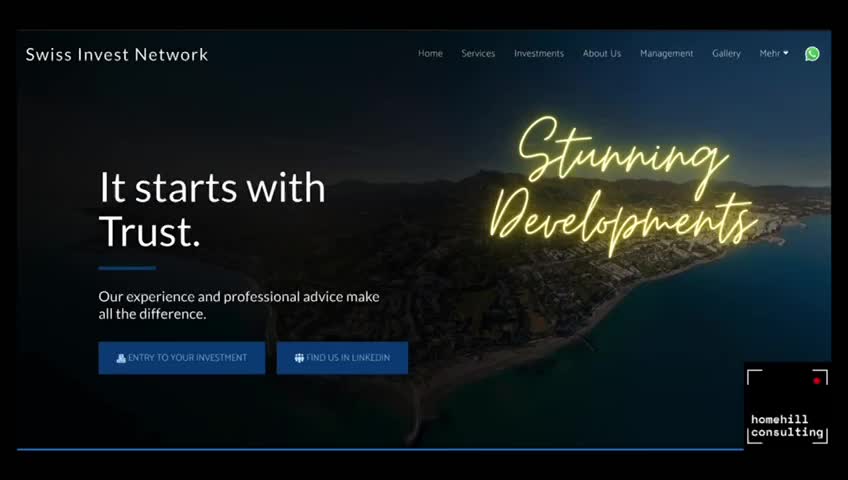This screenshot has height=480, width=848.
Task: Open the WhatsApp contact icon
Action: pos(812,54)
